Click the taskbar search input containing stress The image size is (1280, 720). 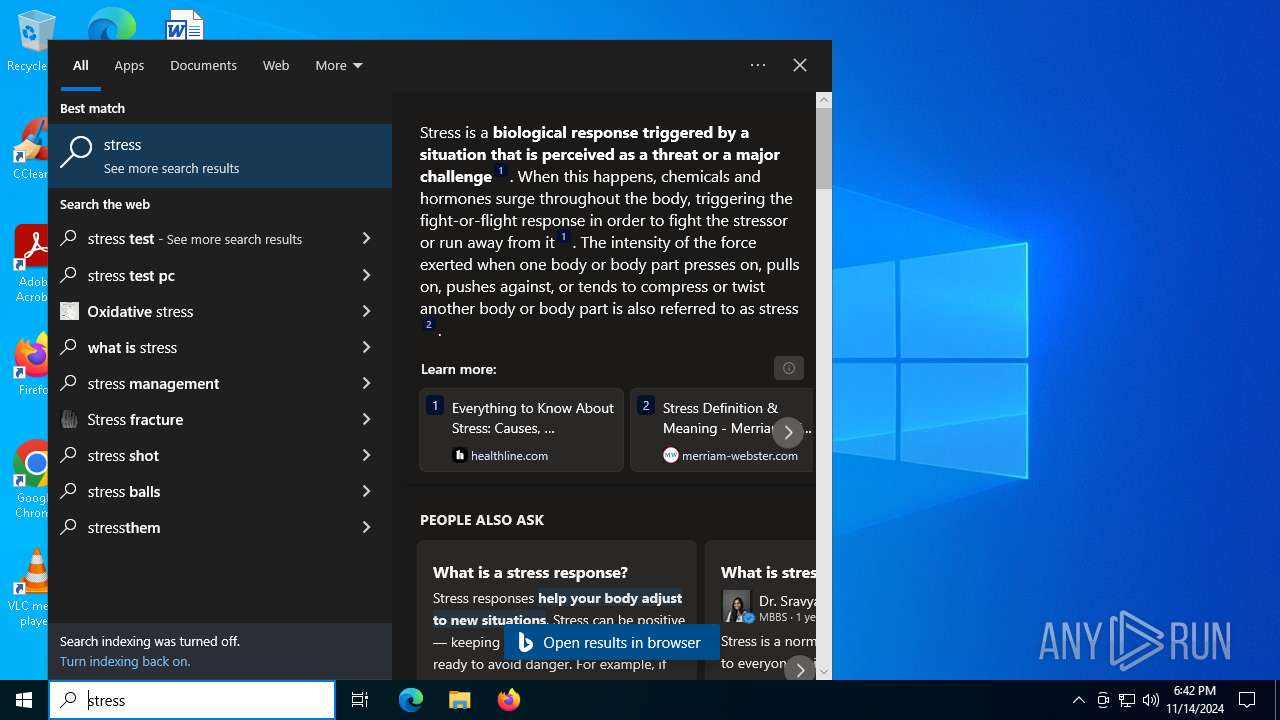(192, 700)
